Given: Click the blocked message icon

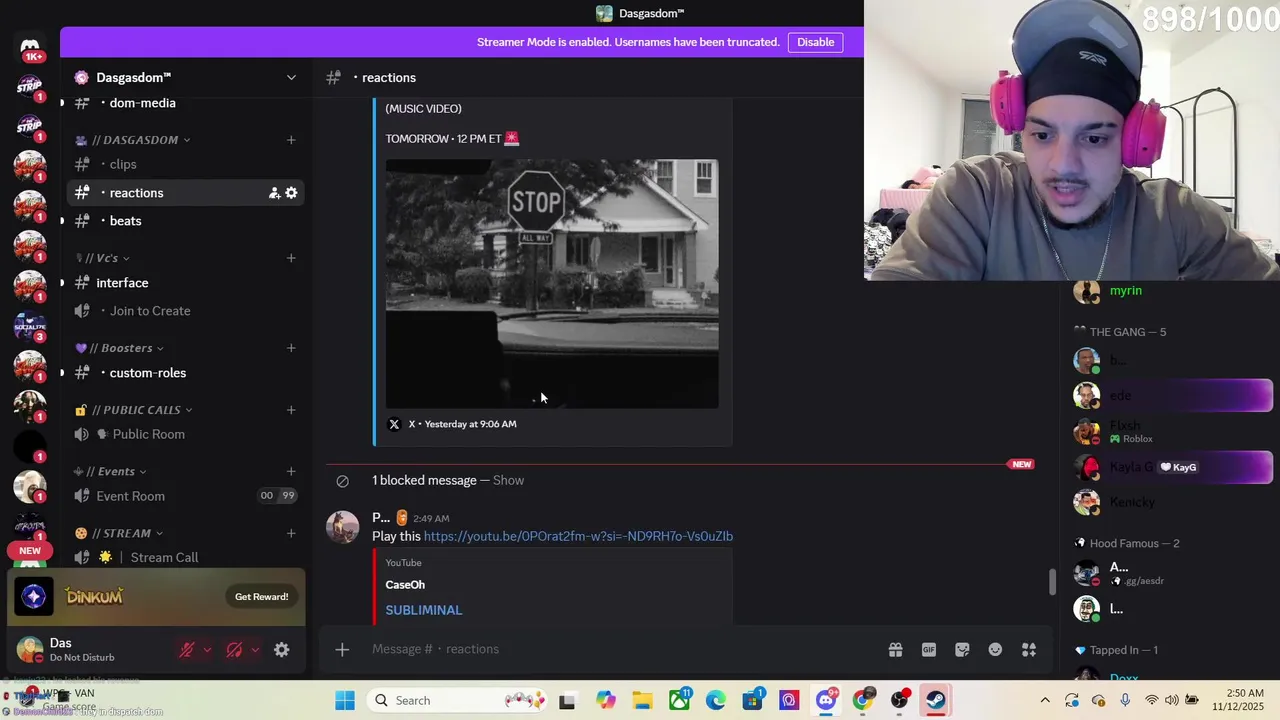Looking at the screenshot, I should [x=342, y=481].
